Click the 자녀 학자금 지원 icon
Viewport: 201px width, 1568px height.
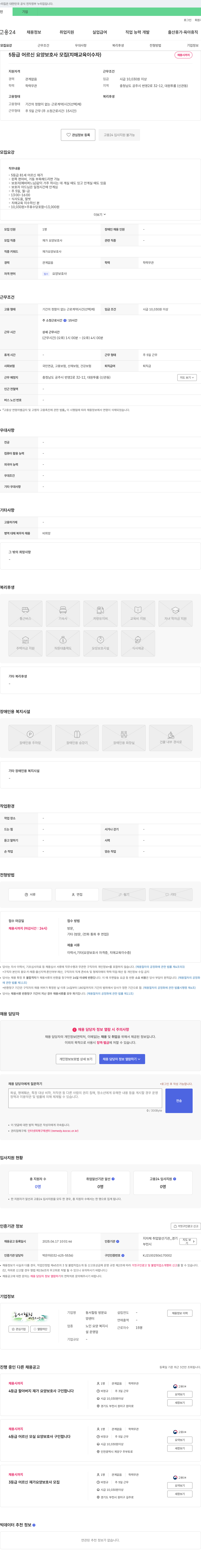pyautogui.click(x=175, y=614)
